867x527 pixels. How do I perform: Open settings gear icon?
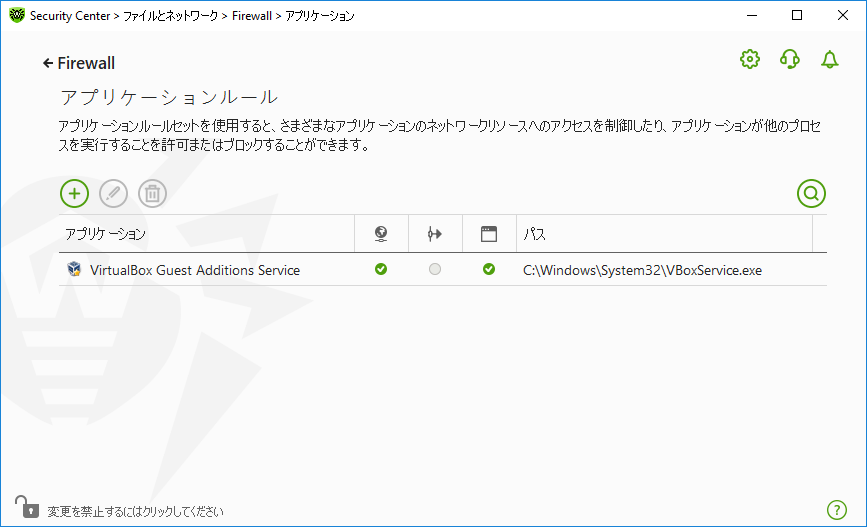[x=749, y=60]
